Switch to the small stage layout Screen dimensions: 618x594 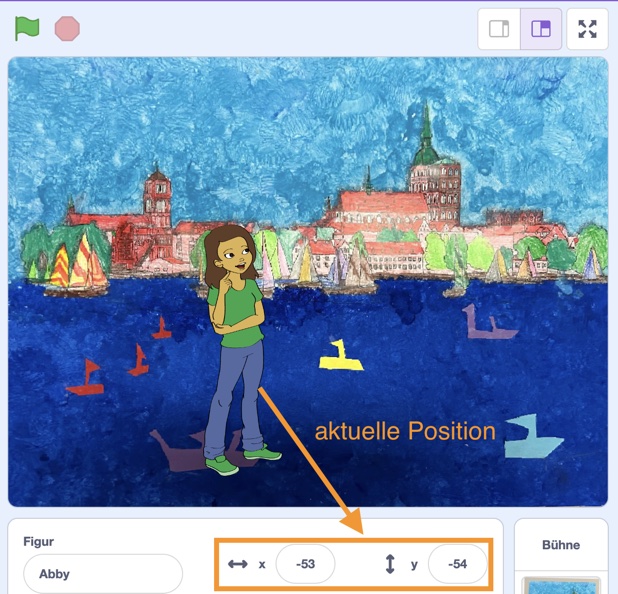point(498,29)
